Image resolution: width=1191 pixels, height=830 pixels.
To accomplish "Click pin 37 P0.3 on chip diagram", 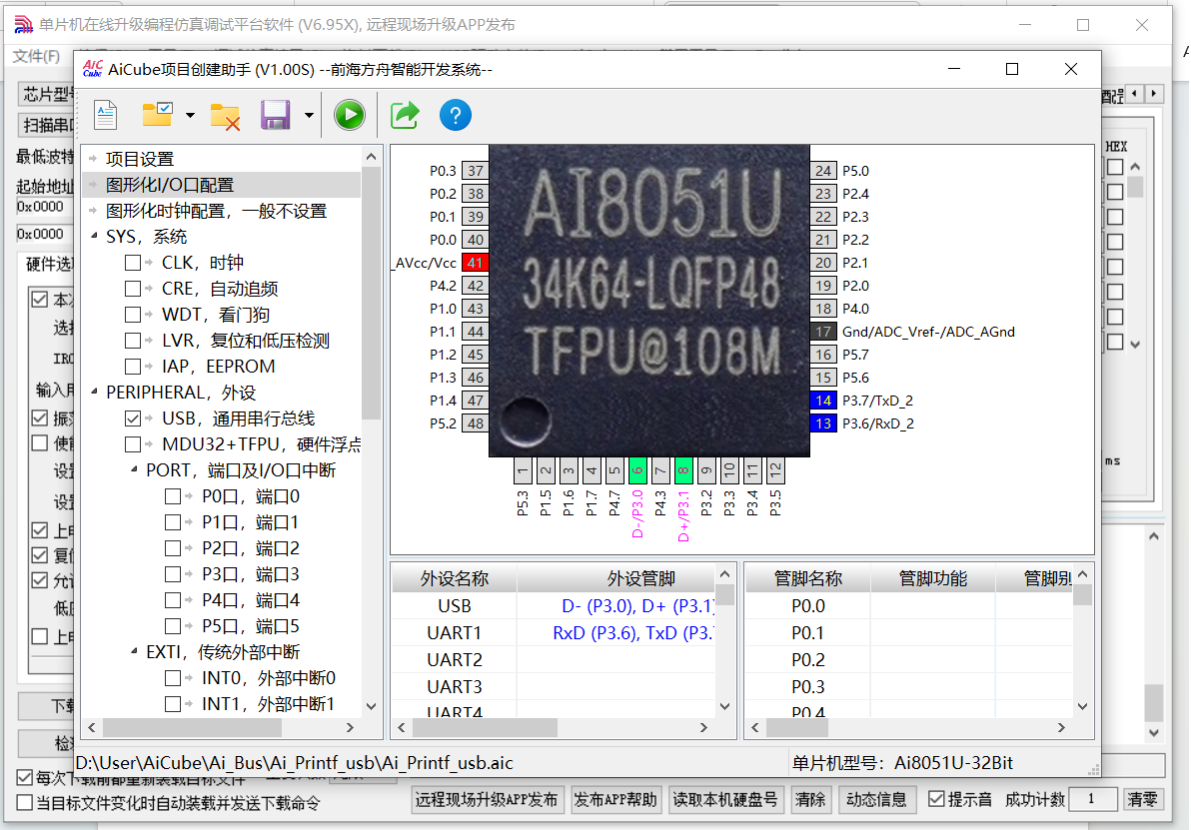I will tap(475, 171).
